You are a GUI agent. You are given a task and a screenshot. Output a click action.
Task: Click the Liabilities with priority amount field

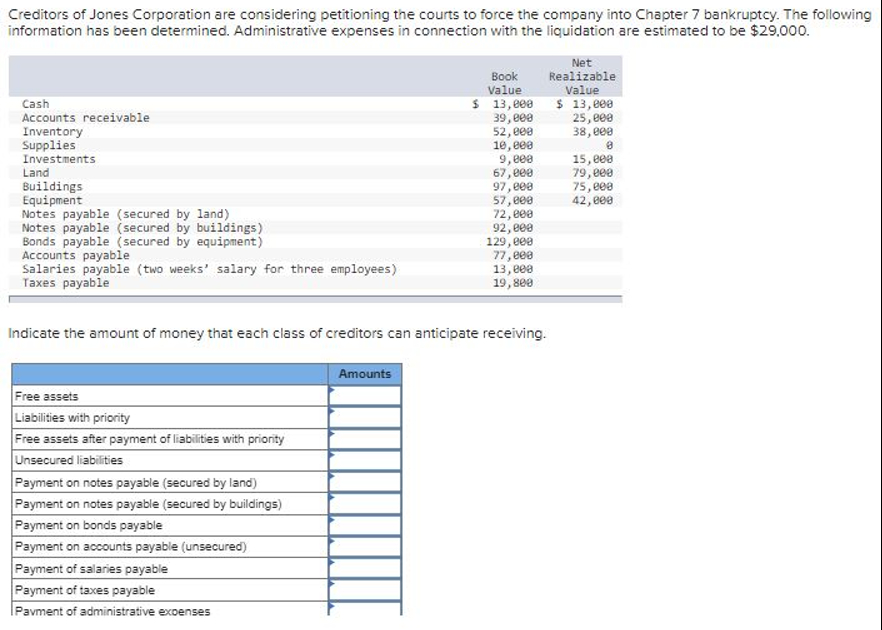click(364, 416)
